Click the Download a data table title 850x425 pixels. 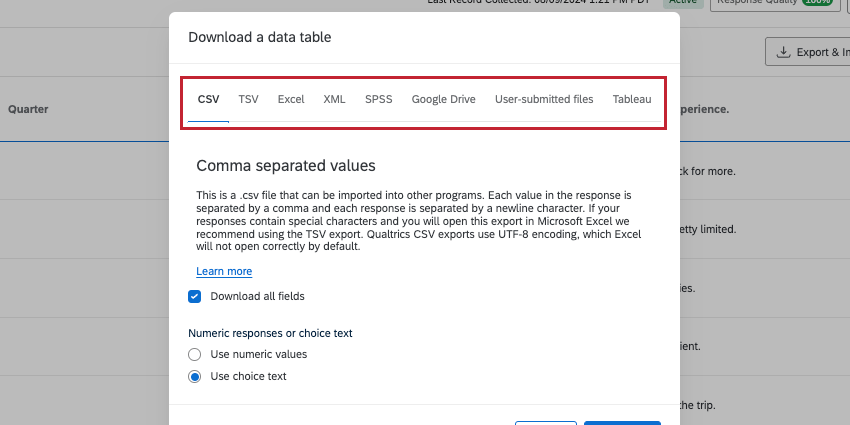coord(259,37)
